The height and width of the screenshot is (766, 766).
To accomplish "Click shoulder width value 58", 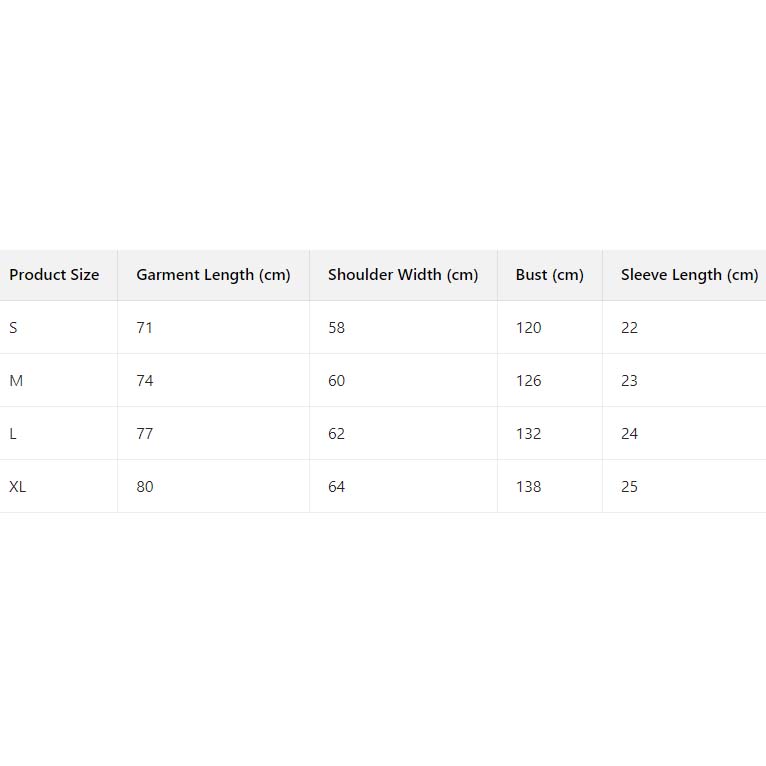I will tap(336, 328).
